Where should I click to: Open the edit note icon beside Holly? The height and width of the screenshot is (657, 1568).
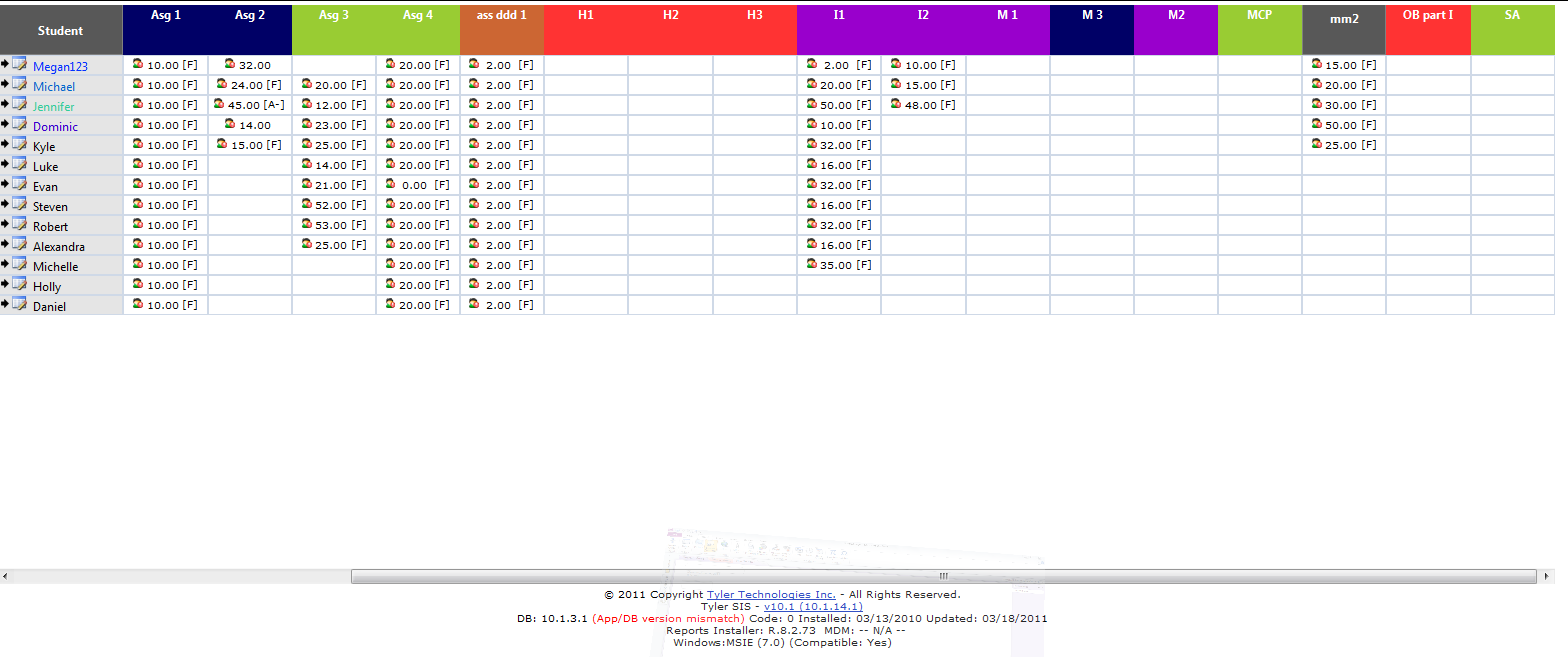19,284
